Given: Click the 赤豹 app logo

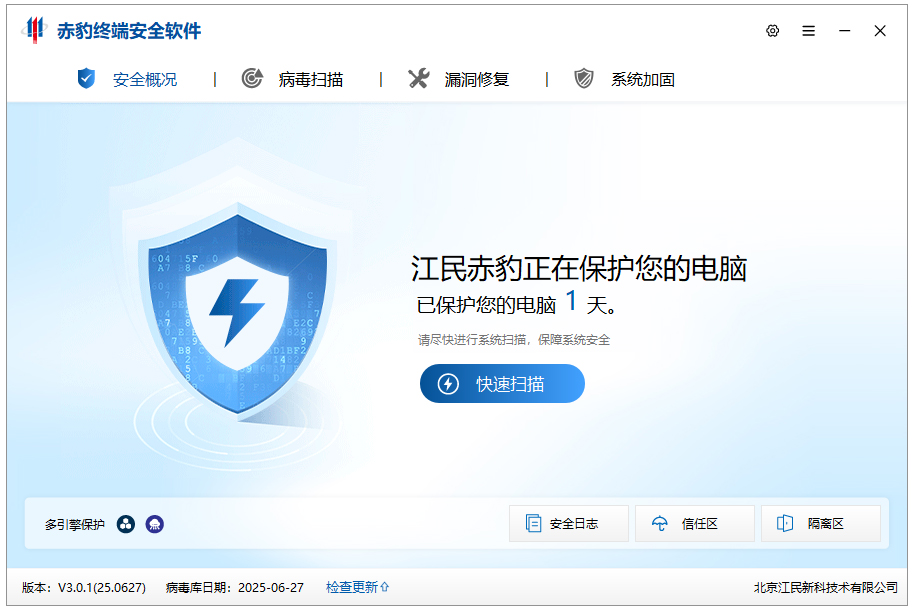Looking at the screenshot, I should 36,30.
